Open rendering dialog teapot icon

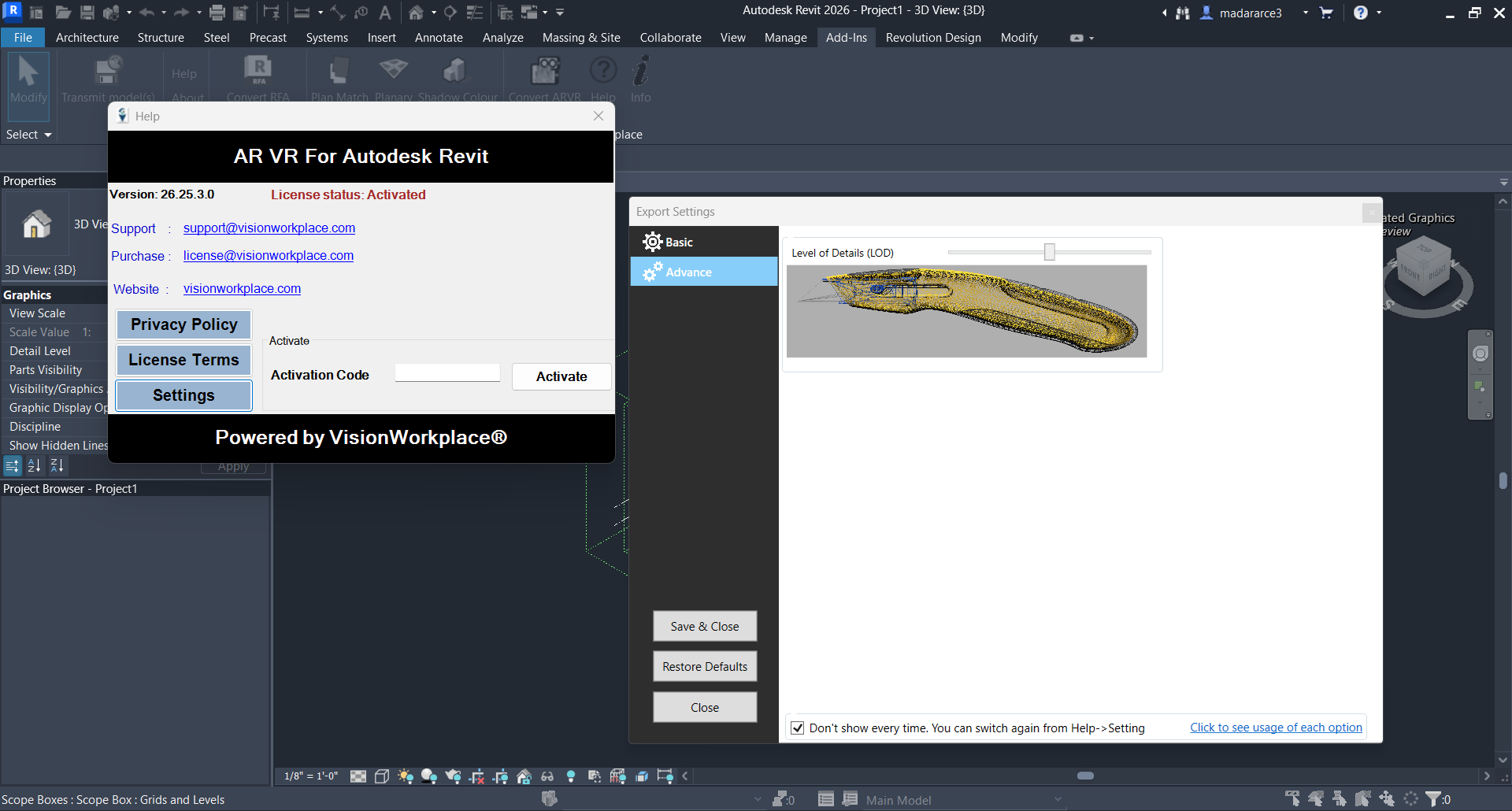(453, 776)
